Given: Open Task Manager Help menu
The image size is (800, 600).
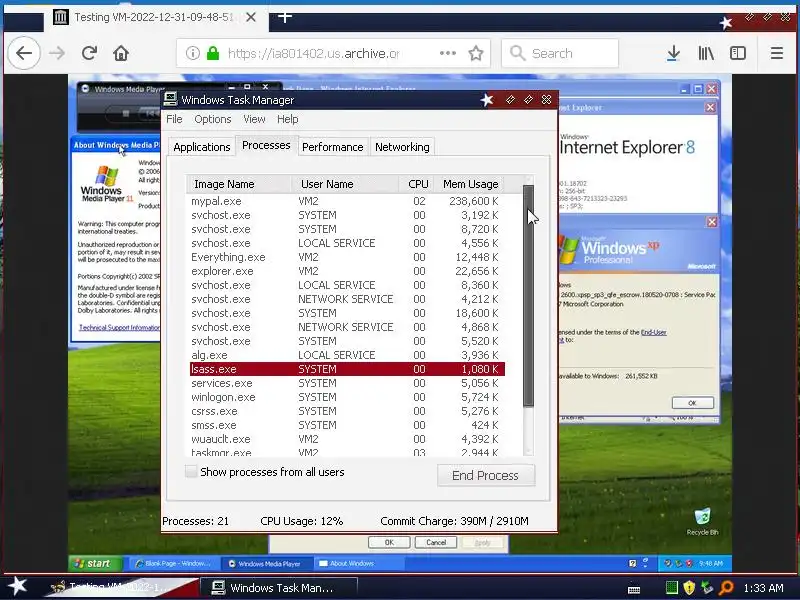Looking at the screenshot, I should [288, 119].
